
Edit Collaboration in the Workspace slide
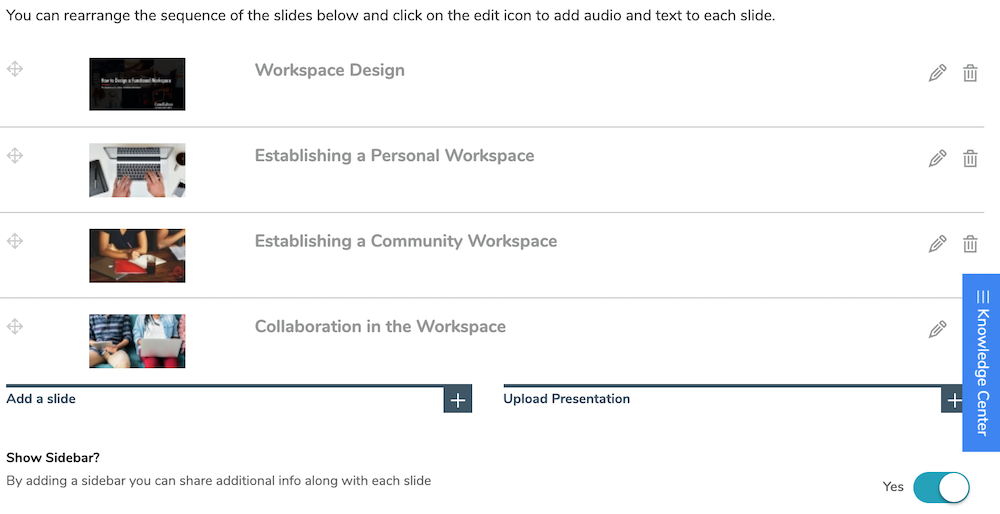pyautogui.click(x=938, y=329)
